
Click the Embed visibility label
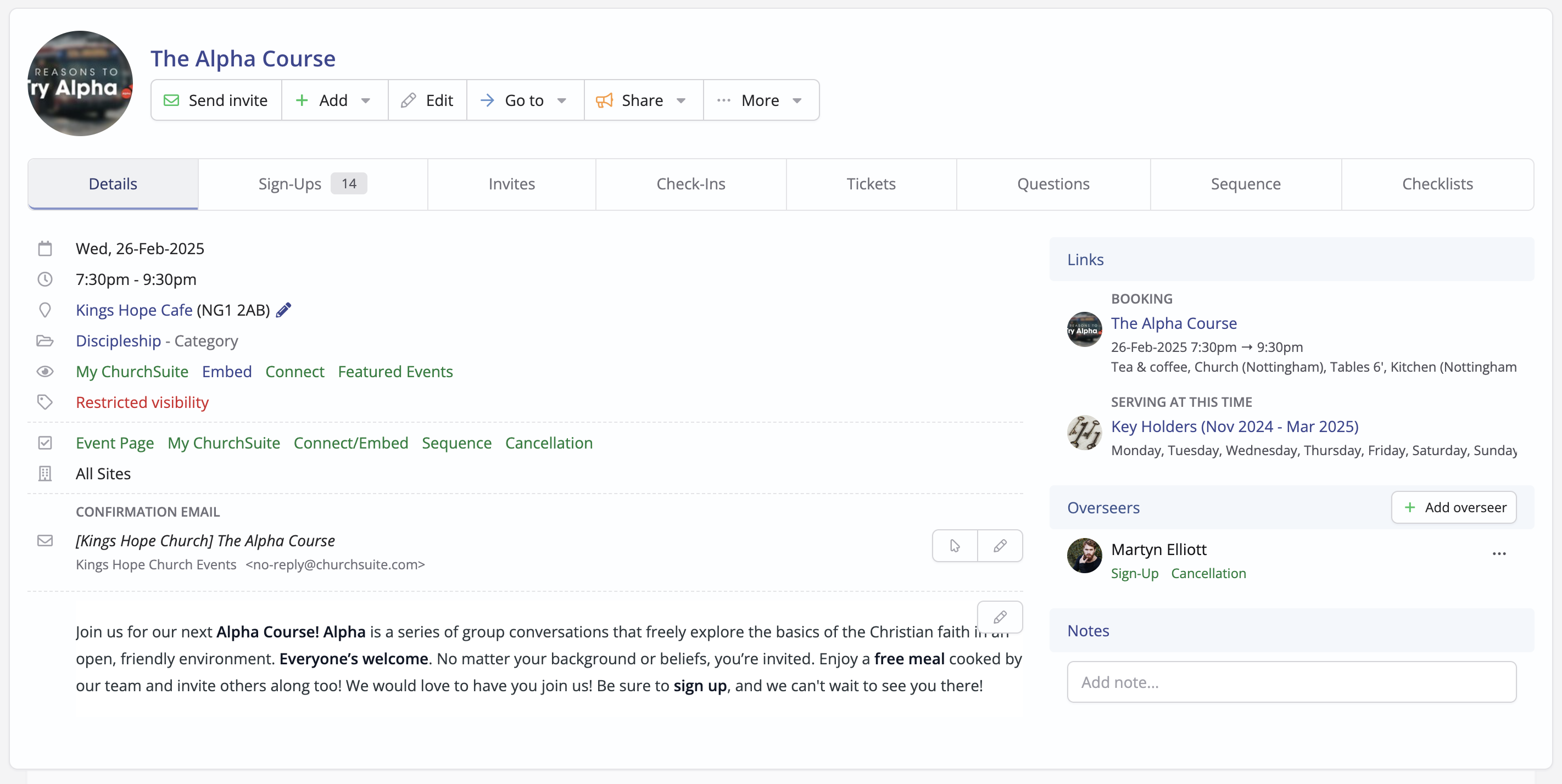(227, 372)
